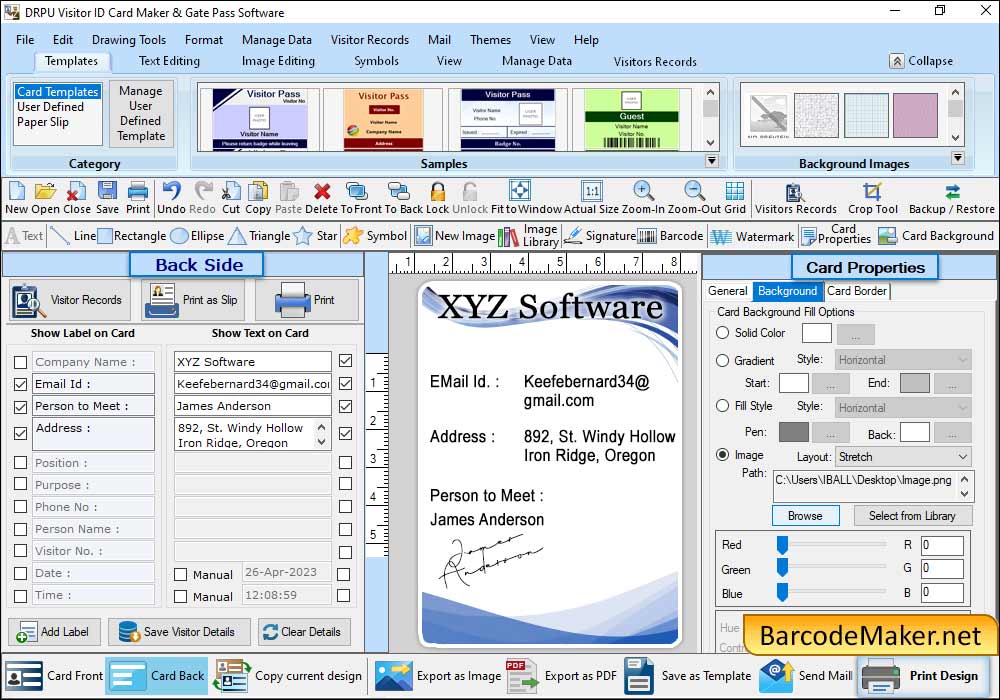Image resolution: width=1000 pixels, height=700 pixels.
Task: Click the Browse button for image path
Action: (x=805, y=516)
